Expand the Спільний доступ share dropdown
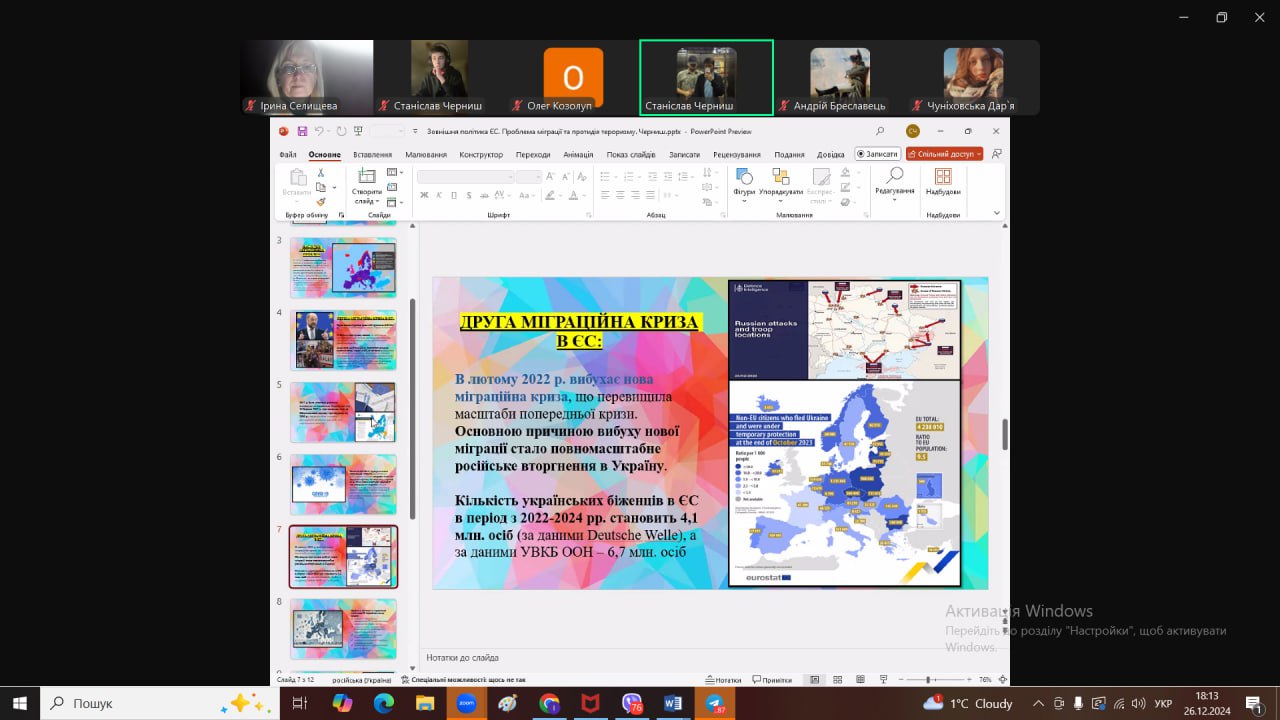This screenshot has height=720, width=1280. point(978,154)
